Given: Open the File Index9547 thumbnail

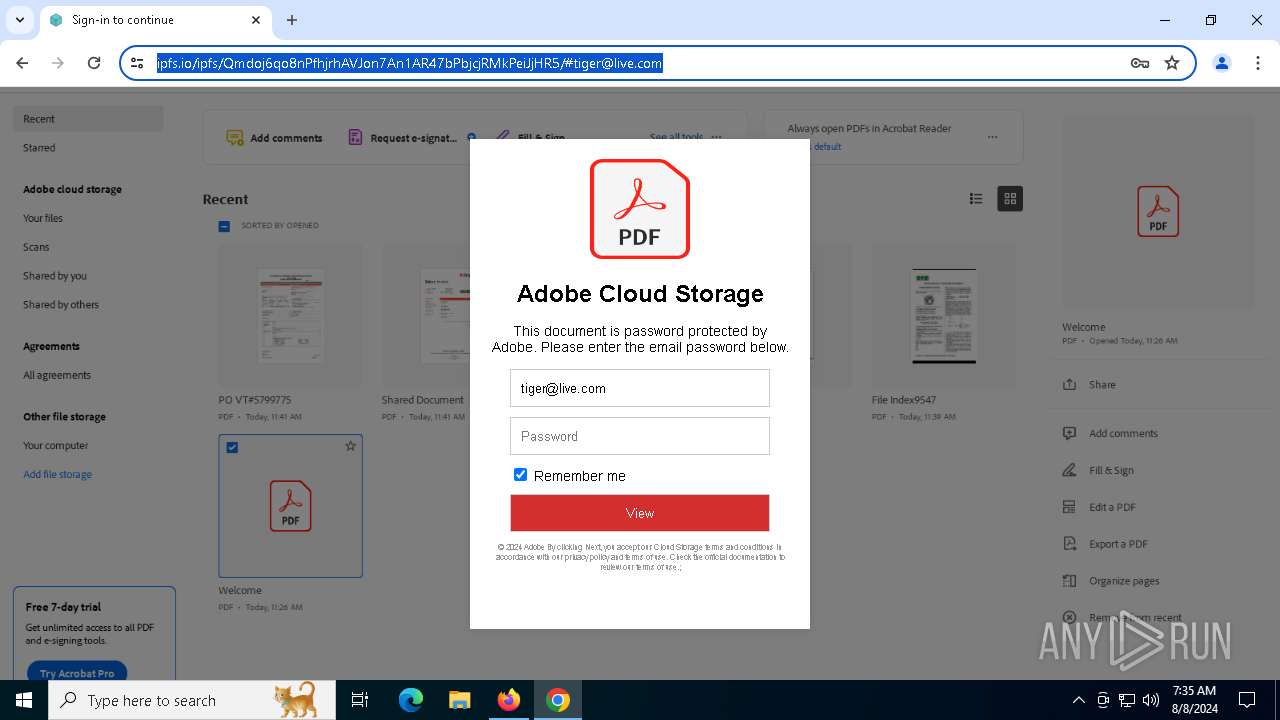Looking at the screenshot, I should click(943, 316).
